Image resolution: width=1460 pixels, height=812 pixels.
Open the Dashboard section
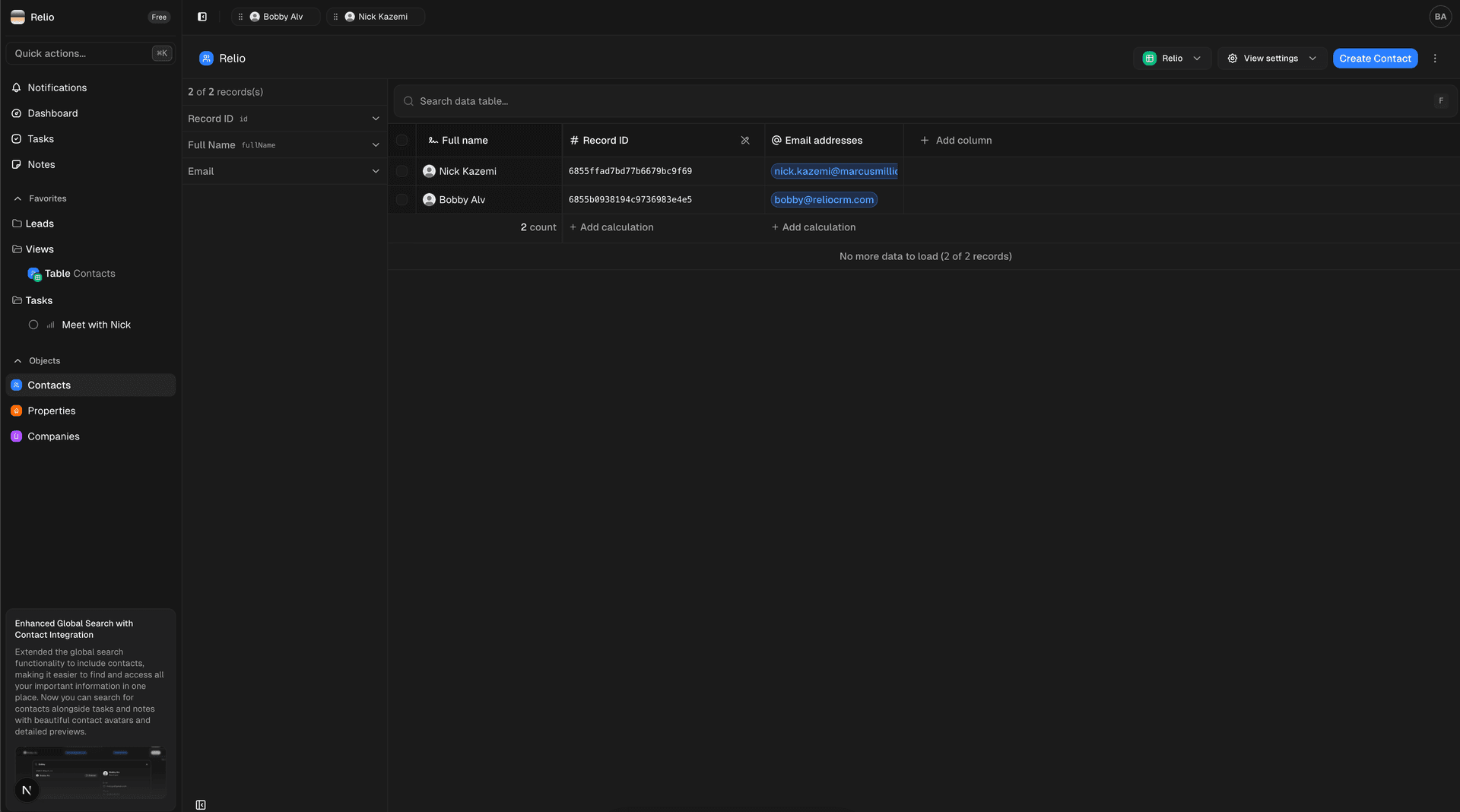(52, 113)
